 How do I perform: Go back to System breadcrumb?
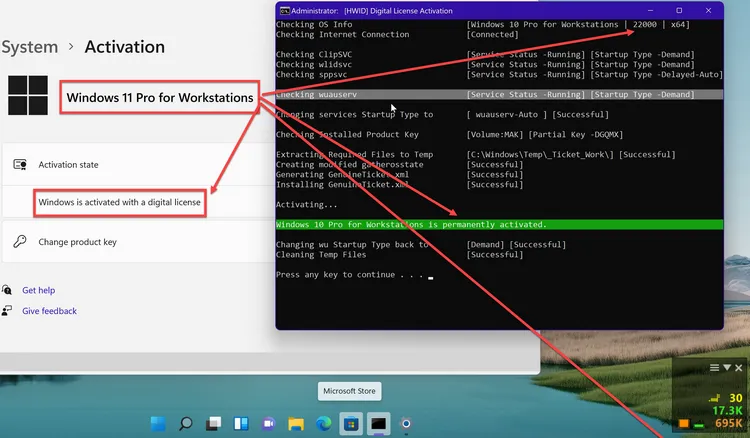pos(30,47)
